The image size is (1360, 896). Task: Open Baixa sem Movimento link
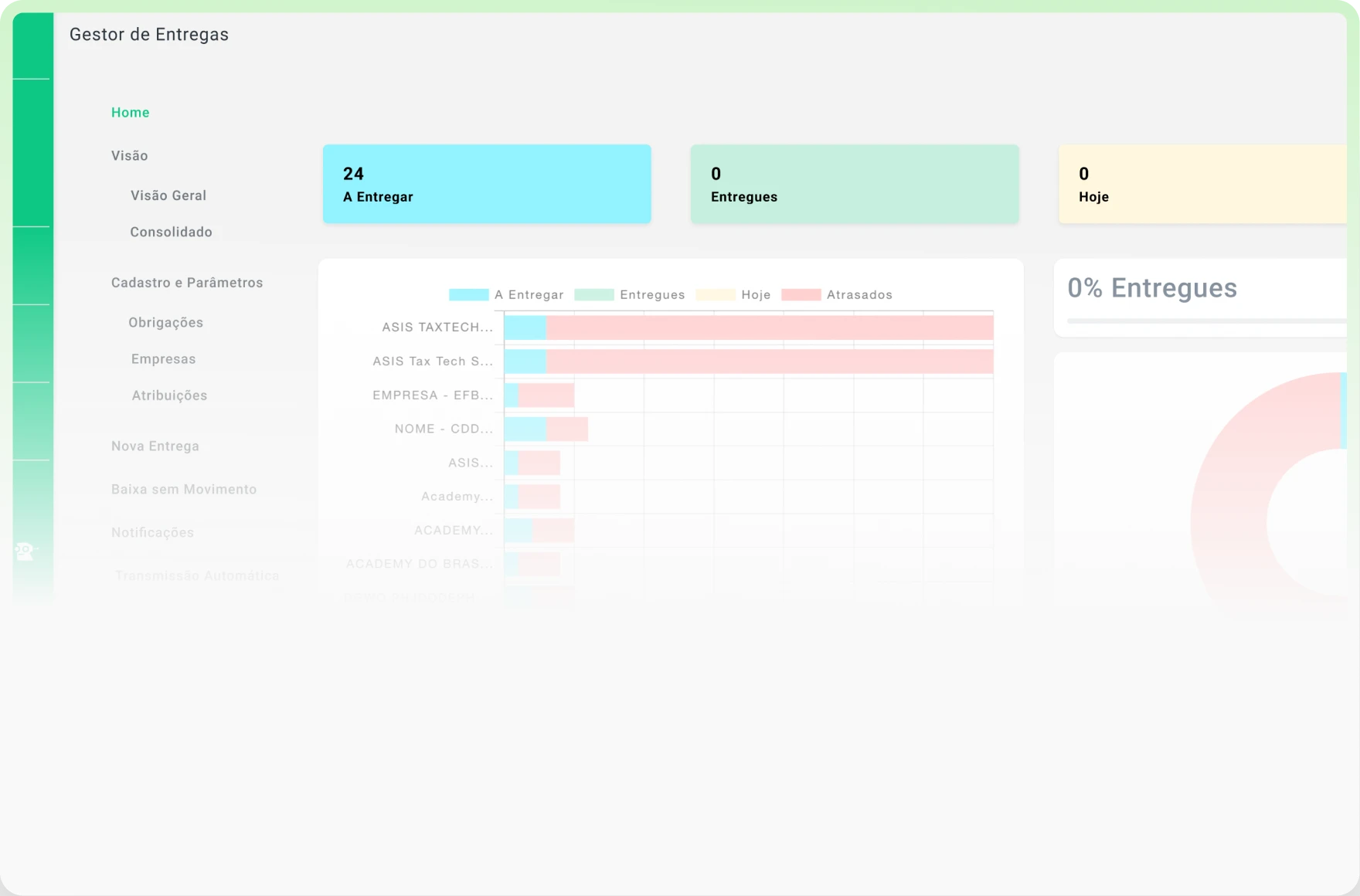[x=184, y=490]
